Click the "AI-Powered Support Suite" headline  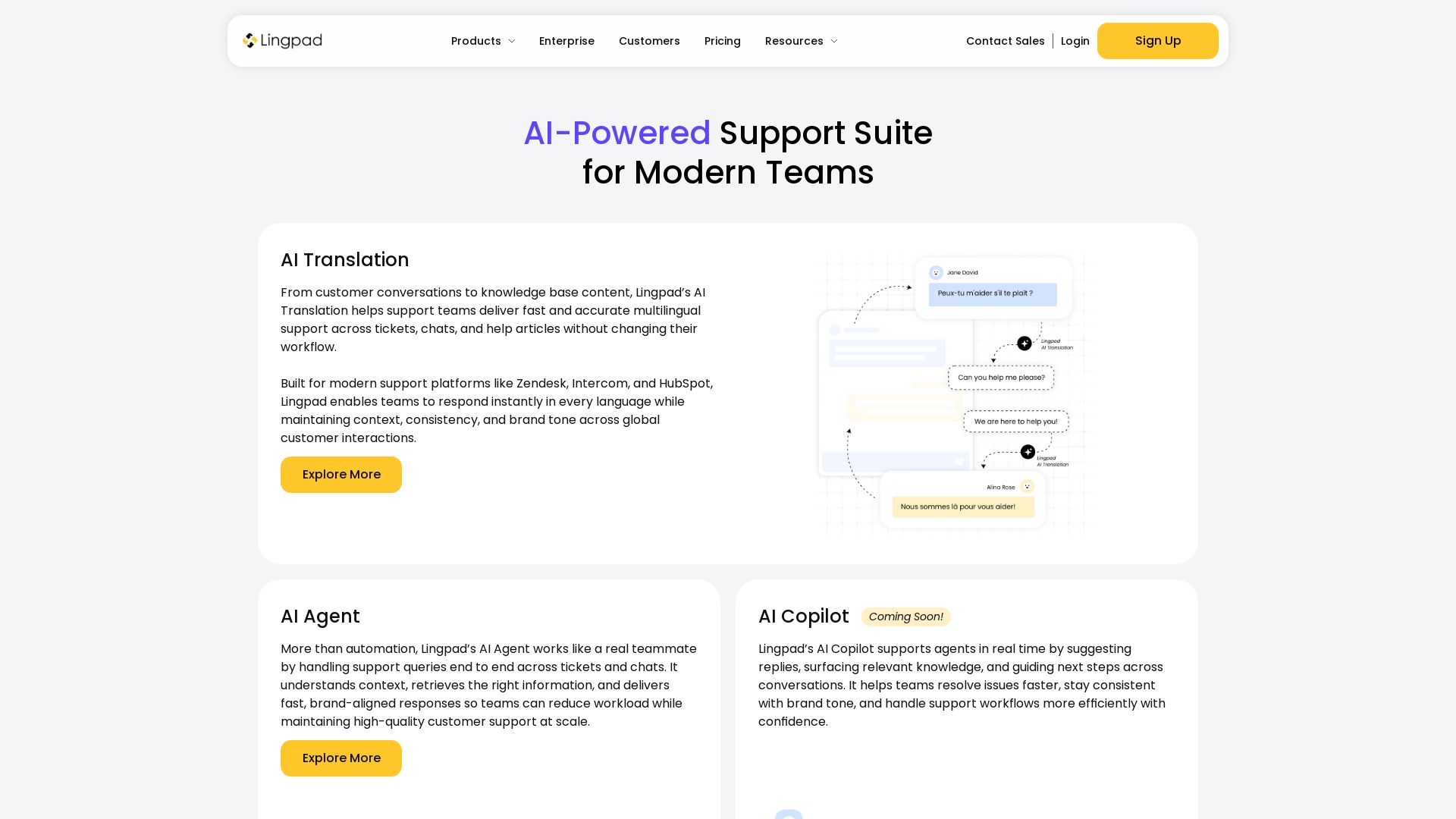tap(728, 152)
